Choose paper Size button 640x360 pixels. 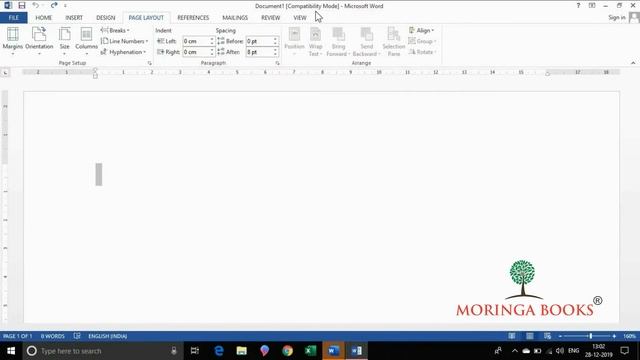(64, 41)
